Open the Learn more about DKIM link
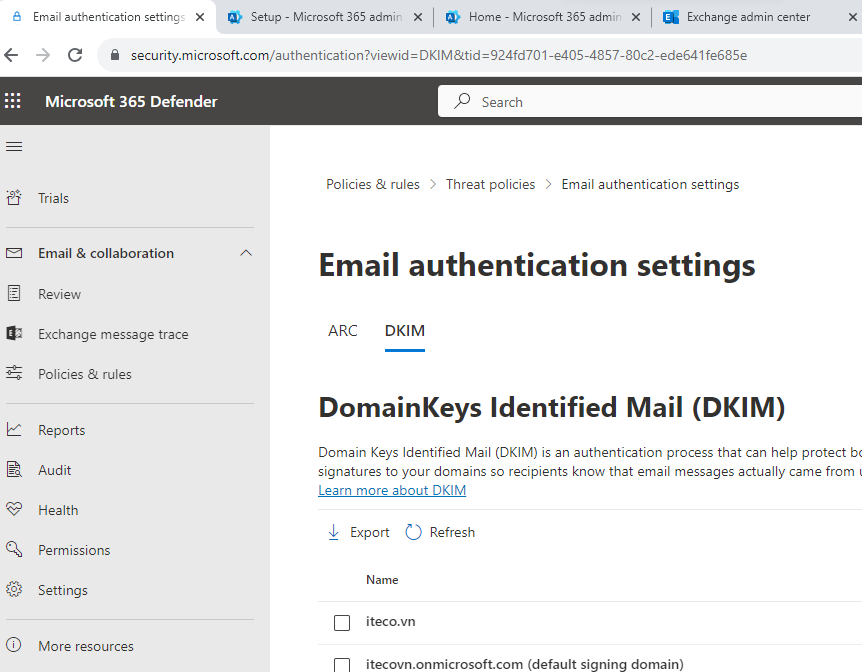 [391, 489]
